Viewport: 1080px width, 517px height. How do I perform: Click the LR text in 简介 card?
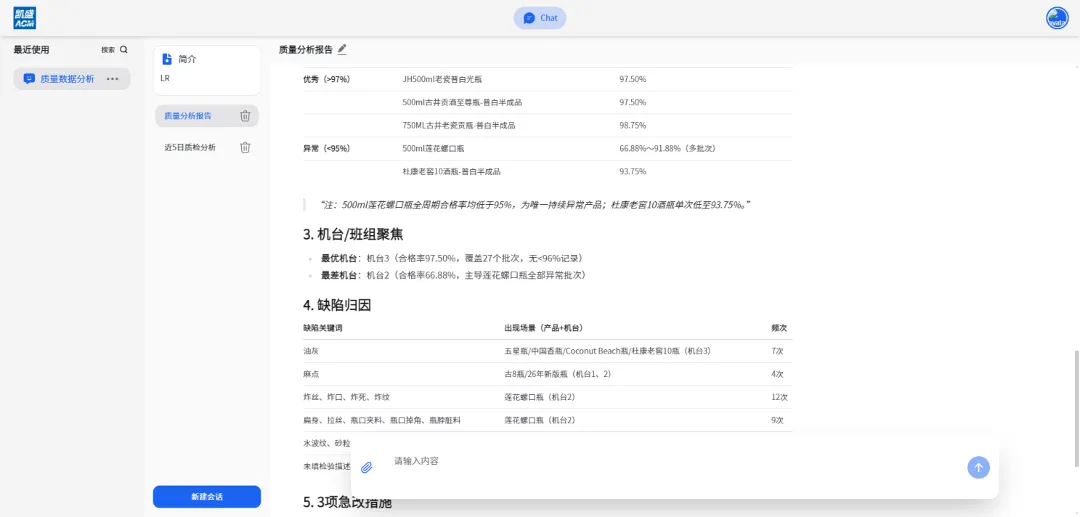pos(165,78)
